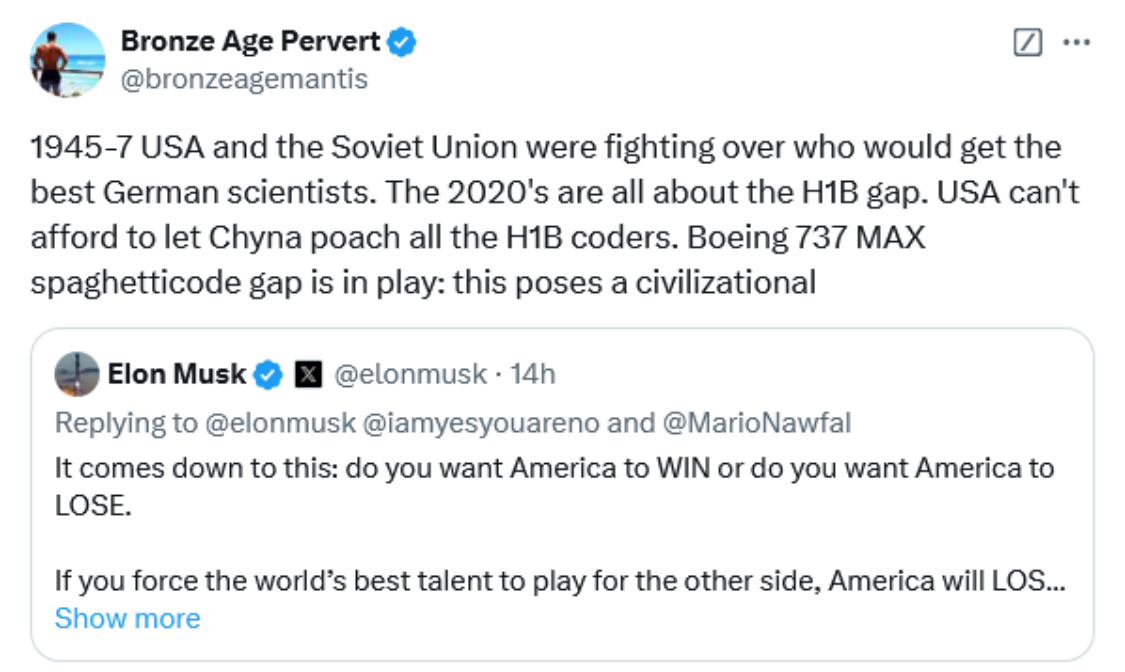The image size is (1125, 672).
Task: Click Bronze Age Pervert's blue verified badge
Action: [x=403, y=42]
